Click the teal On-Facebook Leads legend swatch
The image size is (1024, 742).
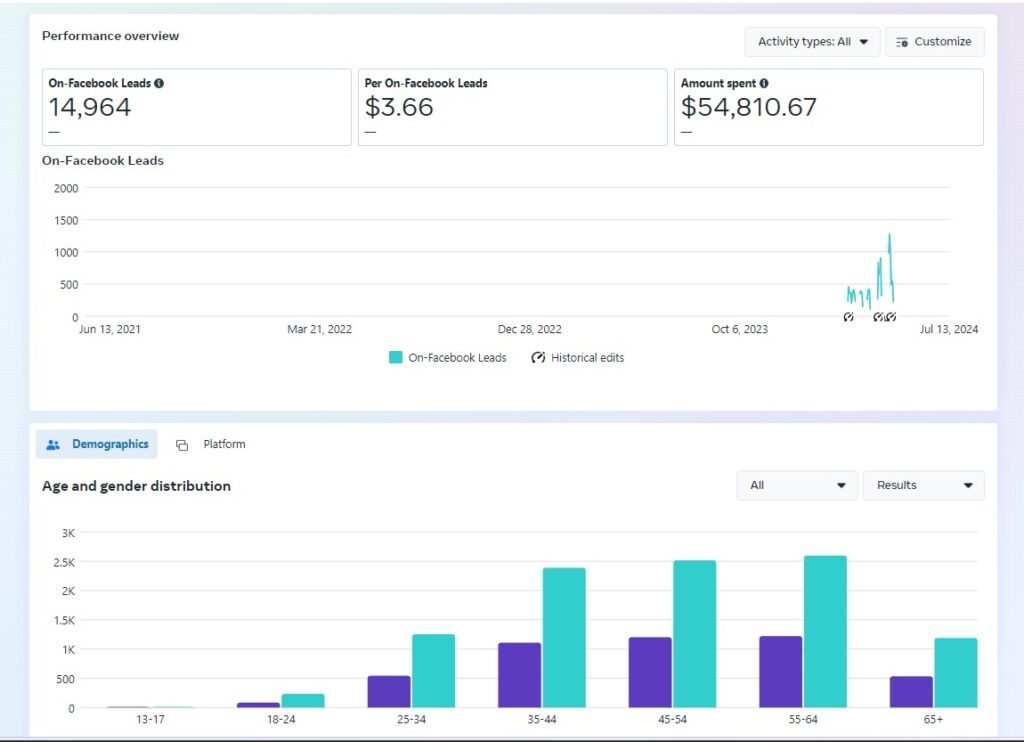pyautogui.click(x=395, y=357)
